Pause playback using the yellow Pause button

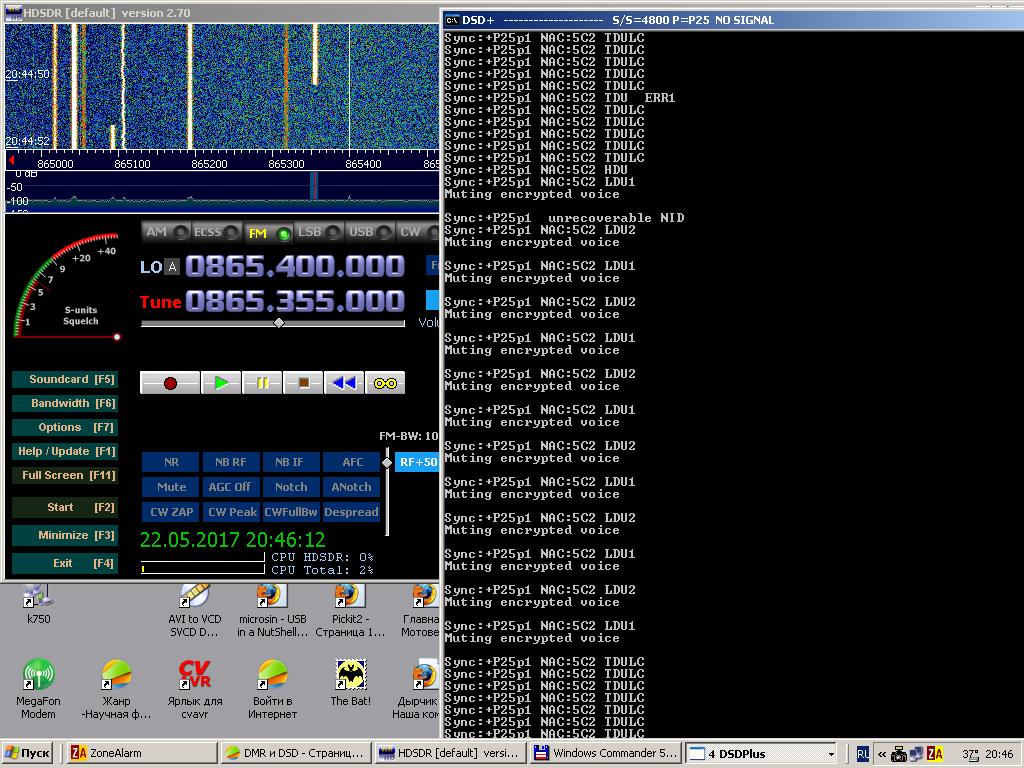262,383
